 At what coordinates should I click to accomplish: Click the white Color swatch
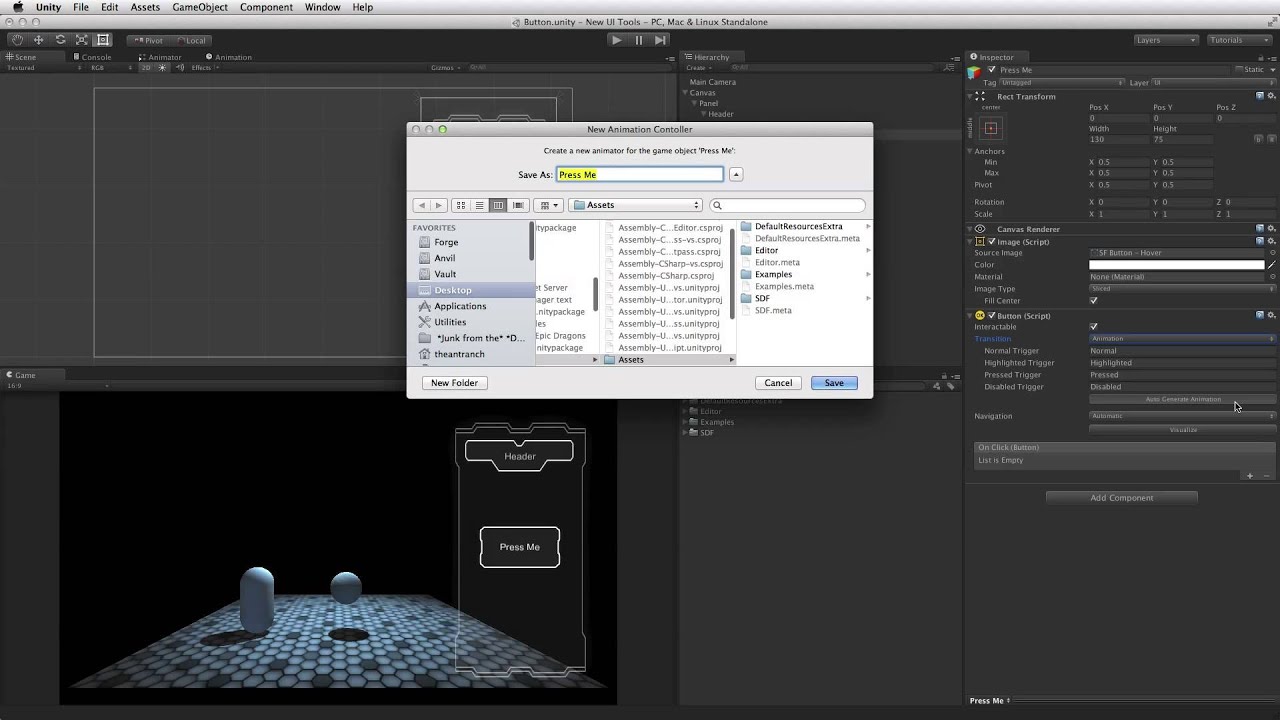click(1176, 265)
